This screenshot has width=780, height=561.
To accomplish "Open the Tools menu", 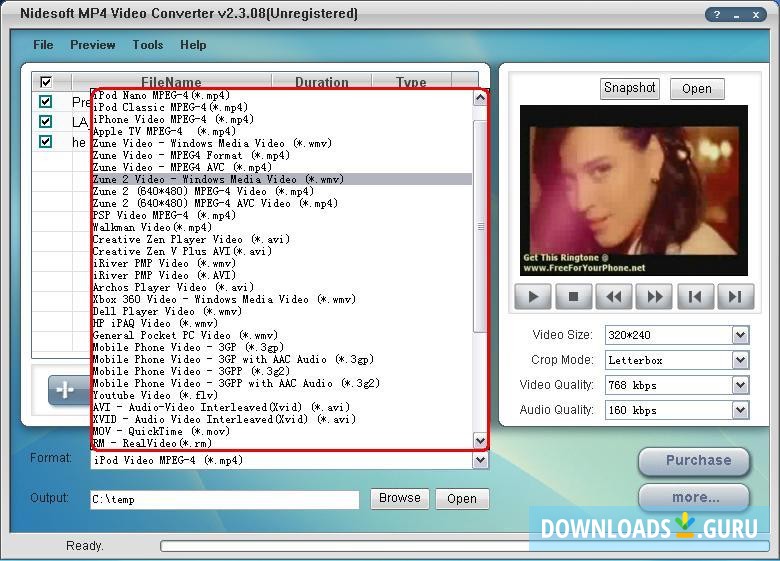I will (x=148, y=45).
